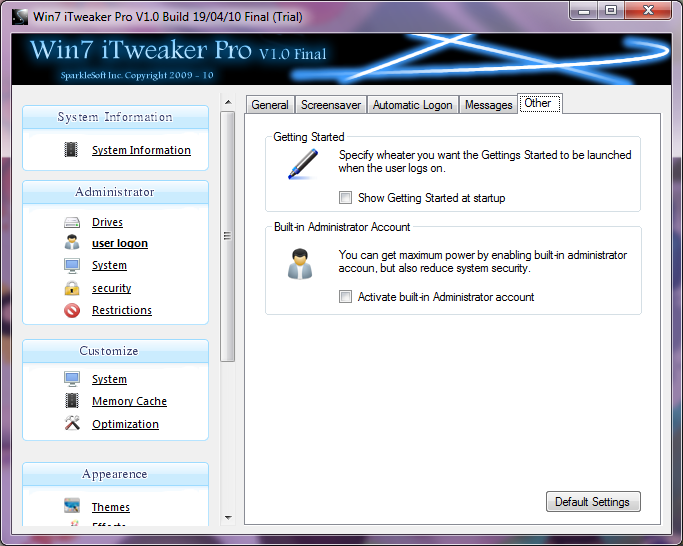Open the Themes link
683x546 pixels.
click(111, 507)
